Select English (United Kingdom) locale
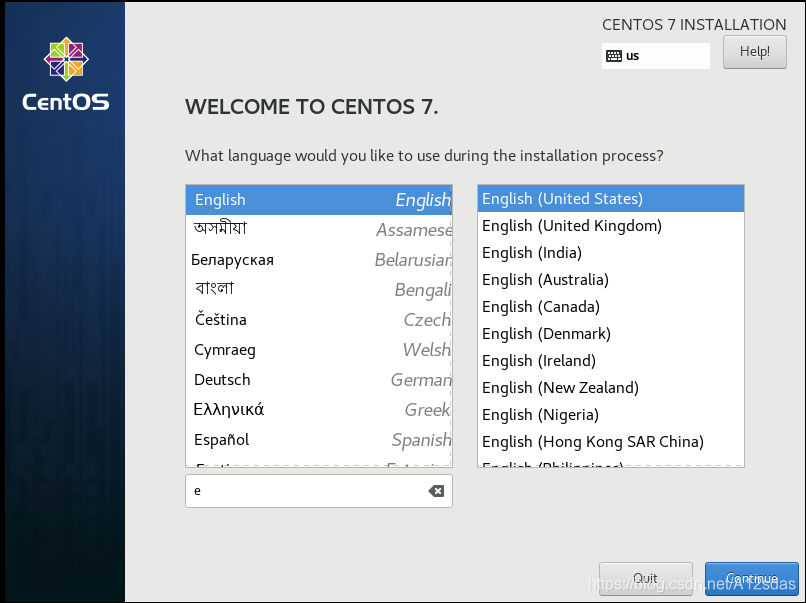This screenshot has width=806, height=603. (611, 226)
